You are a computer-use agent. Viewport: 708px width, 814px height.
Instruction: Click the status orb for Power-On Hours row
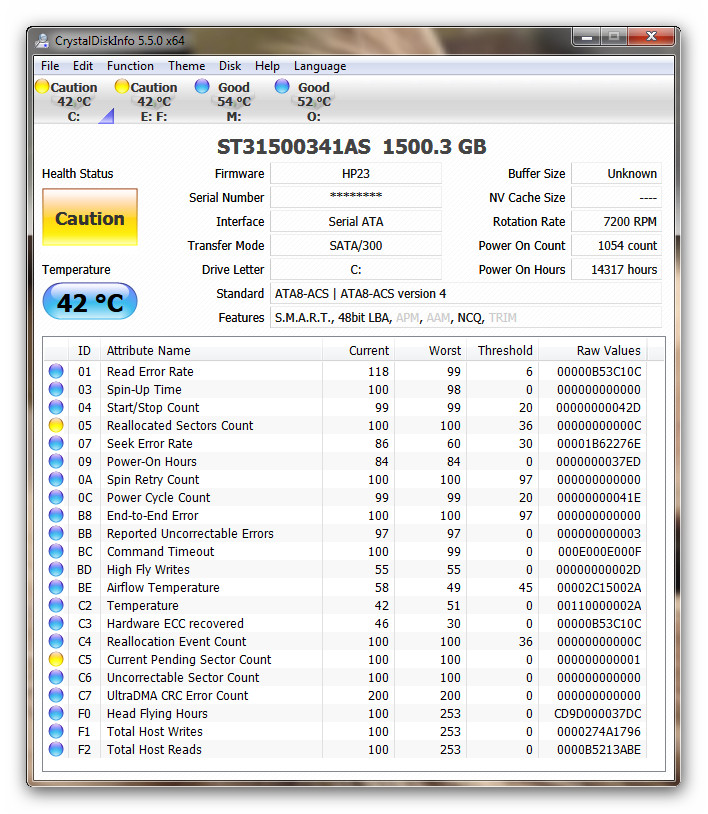pos(56,461)
